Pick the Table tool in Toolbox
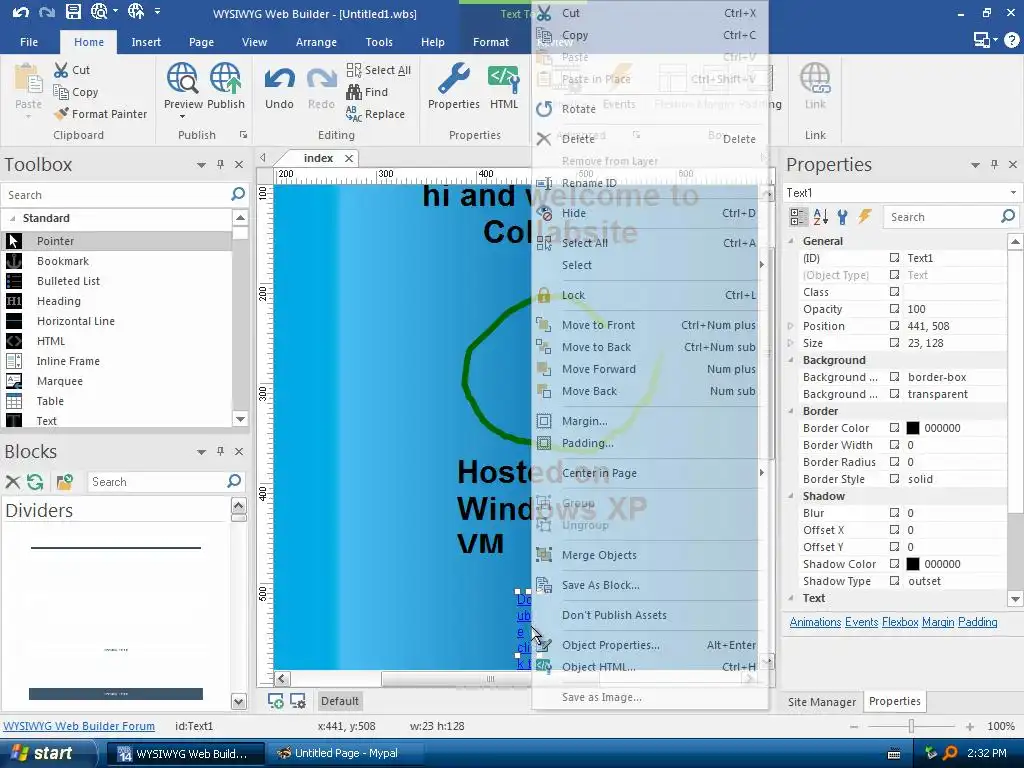 pyautogui.click(x=117, y=401)
